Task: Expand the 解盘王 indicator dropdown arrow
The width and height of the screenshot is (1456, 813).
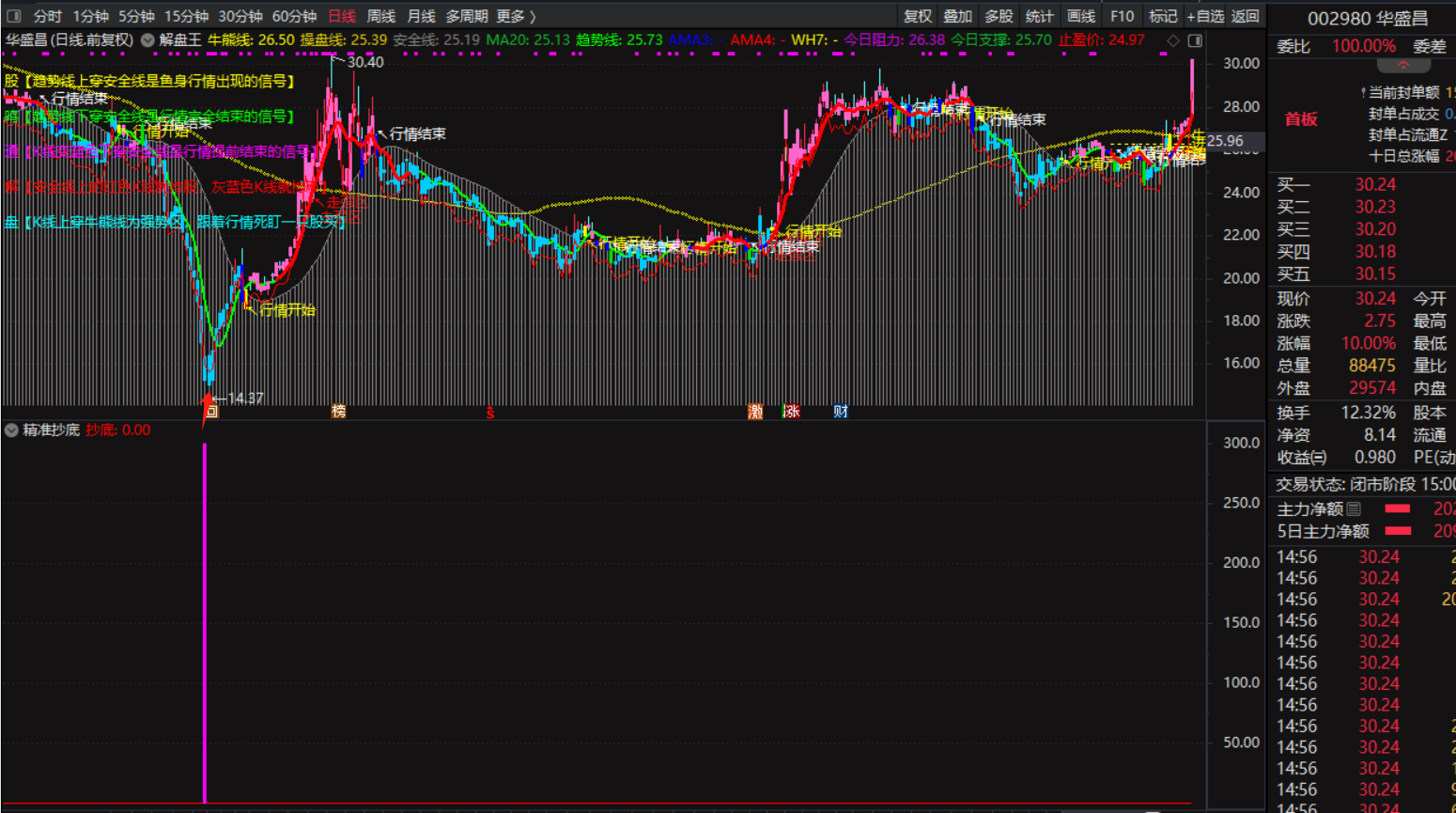Action: [x=147, y=40]
